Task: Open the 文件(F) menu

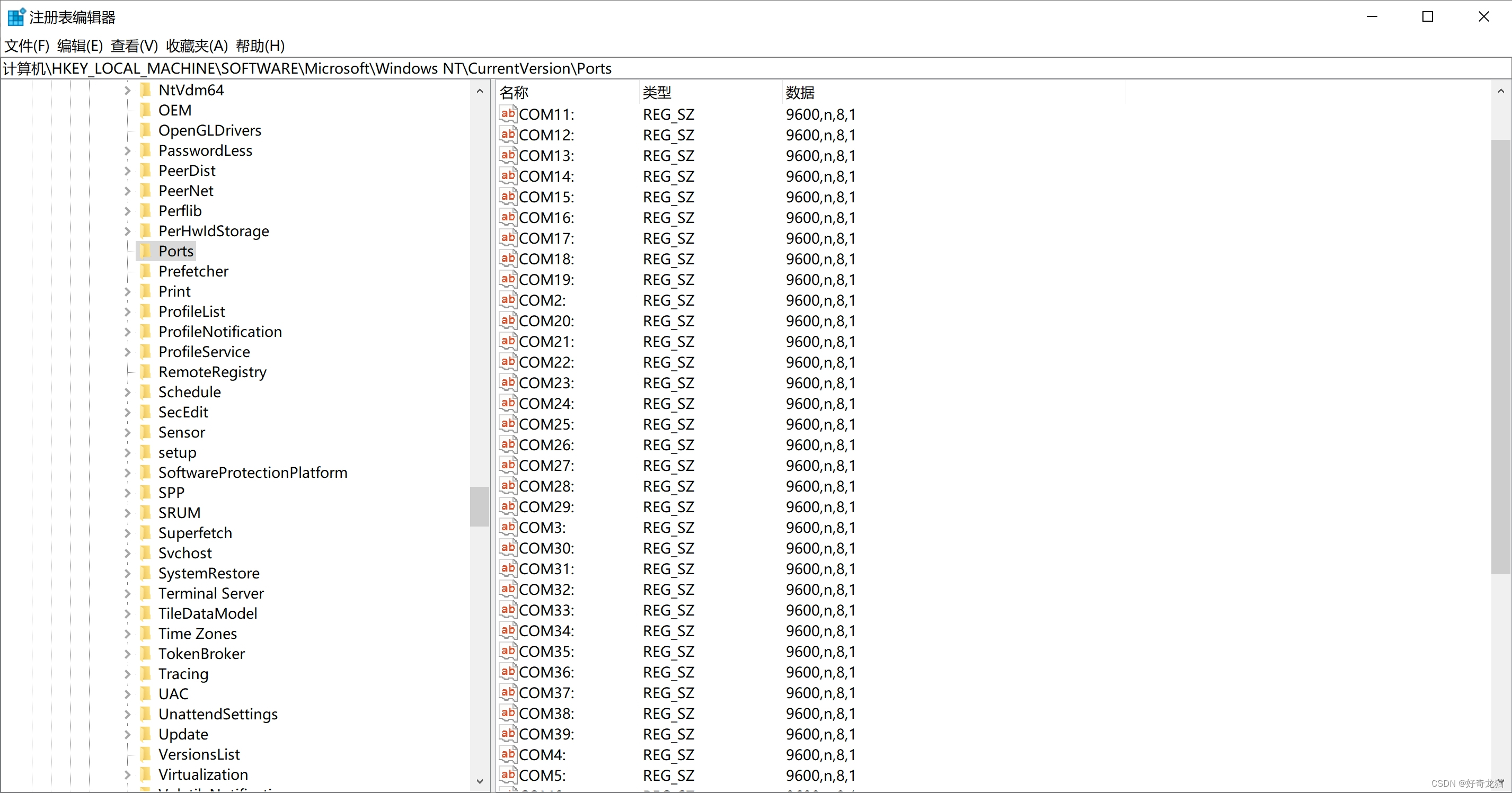Action: (26, 46)
